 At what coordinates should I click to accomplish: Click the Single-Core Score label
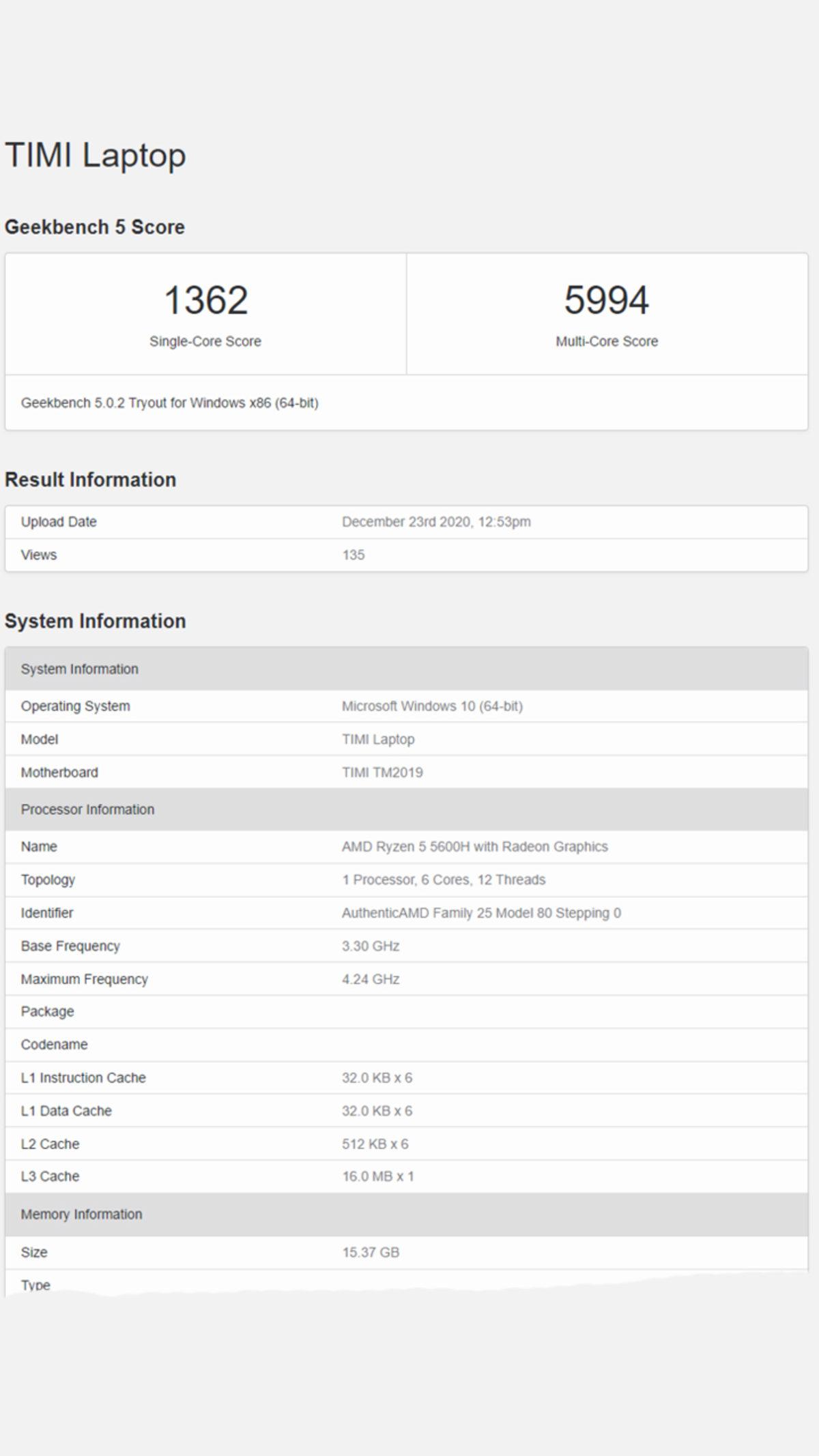[205, 341]
